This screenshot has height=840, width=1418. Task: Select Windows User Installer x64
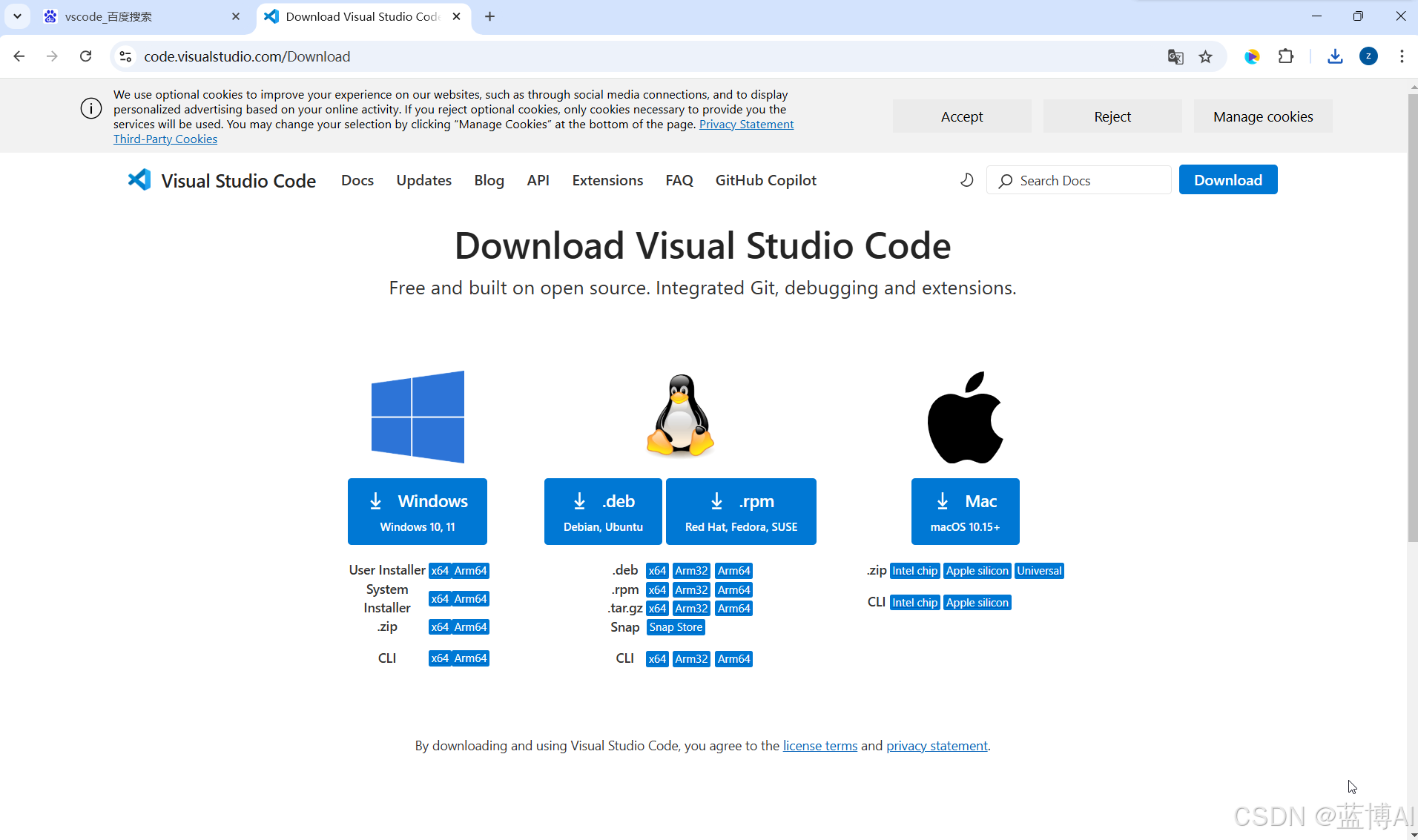pyautogui.click(x=440, y=571)
